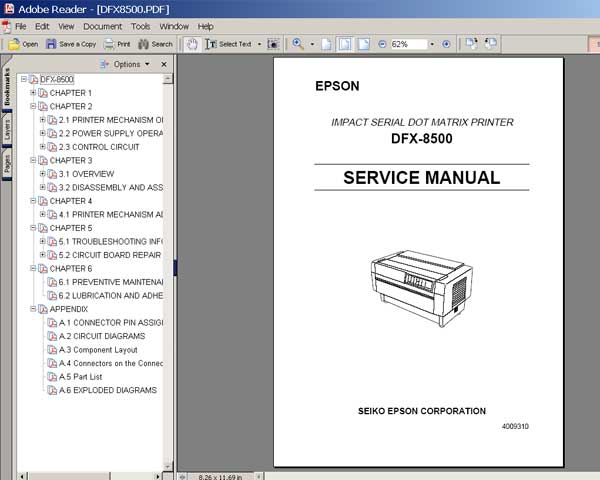Select the Hand tool
The image size is (600, 480).
(x=192, y=44)
